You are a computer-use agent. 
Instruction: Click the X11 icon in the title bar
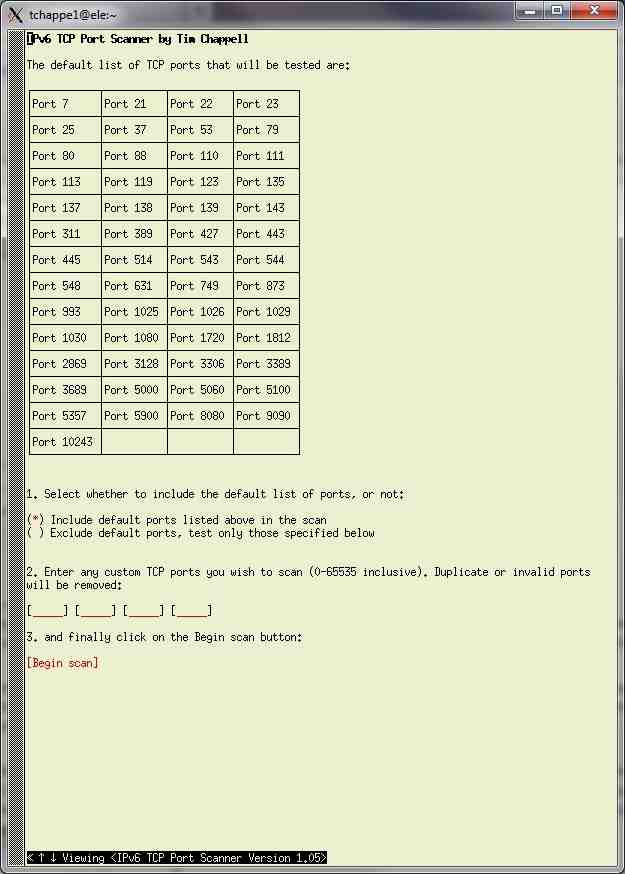click(x=15, y=12)
